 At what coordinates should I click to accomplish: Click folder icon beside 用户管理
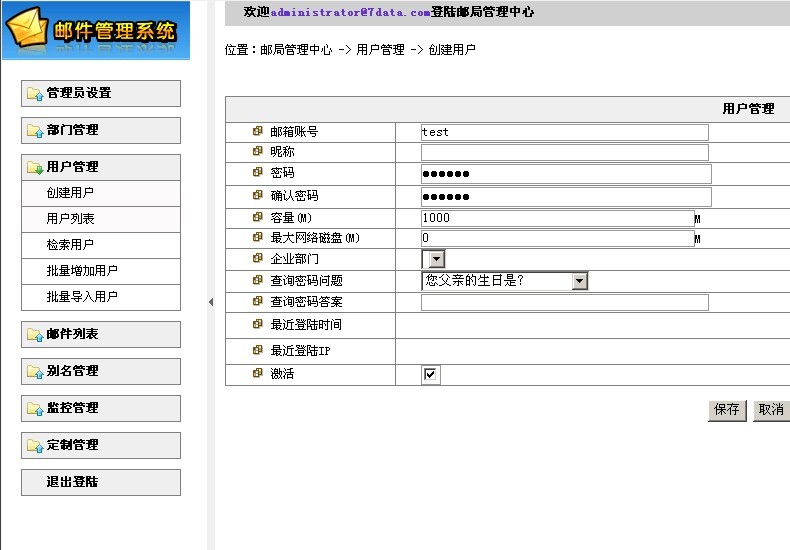click(x=35, y=167)
